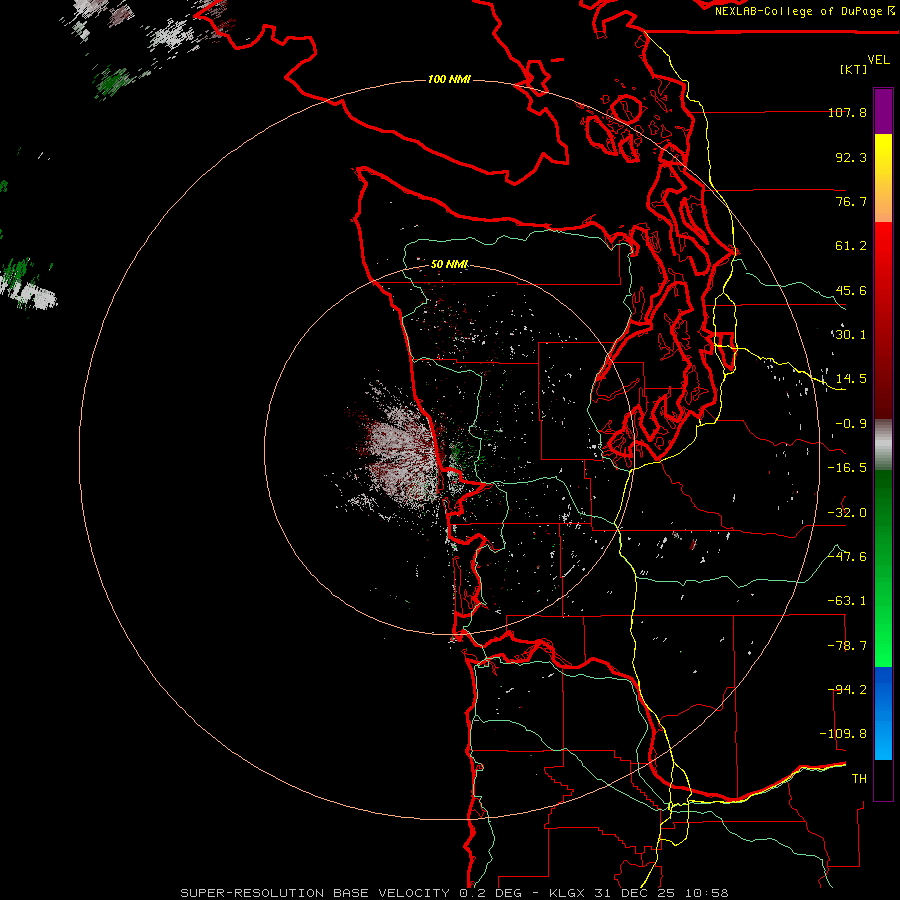Click the 10:58 timestamp text
This screenshot has width=900, height=900.
(x=707, y=893)
